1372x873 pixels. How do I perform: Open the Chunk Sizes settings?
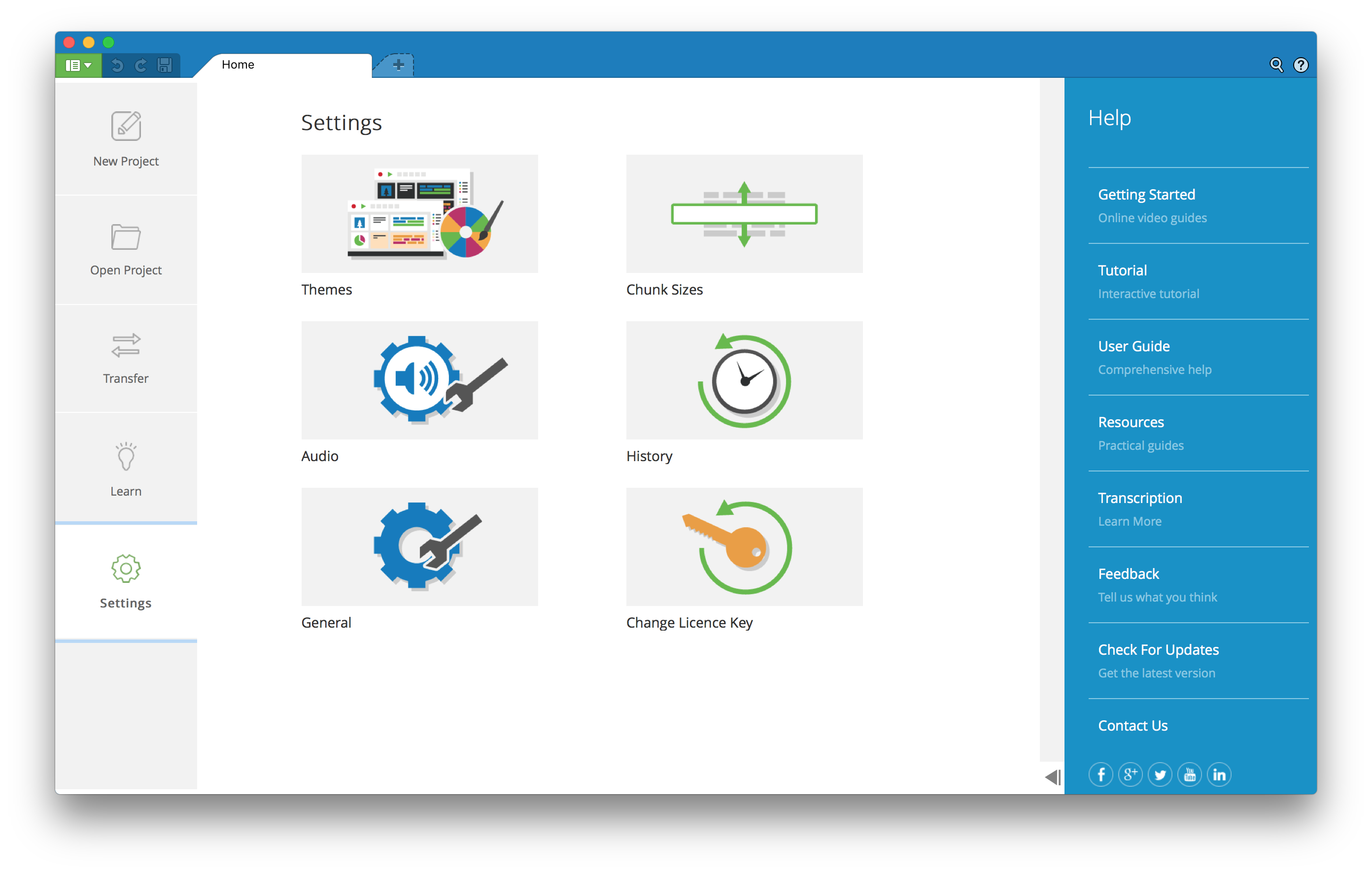click(744, 213)
